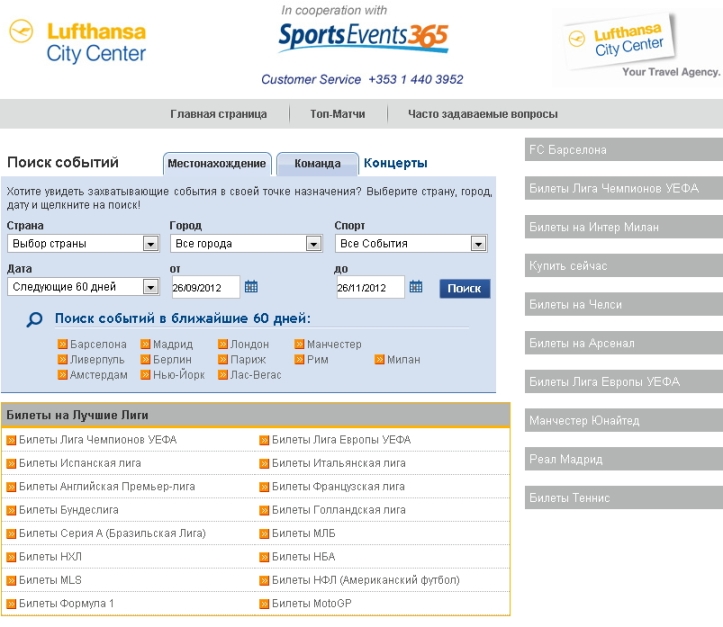723x627 pixels.
Task: Open Билеты Теннис sidebar link
Action: click(x=624, y=498)
